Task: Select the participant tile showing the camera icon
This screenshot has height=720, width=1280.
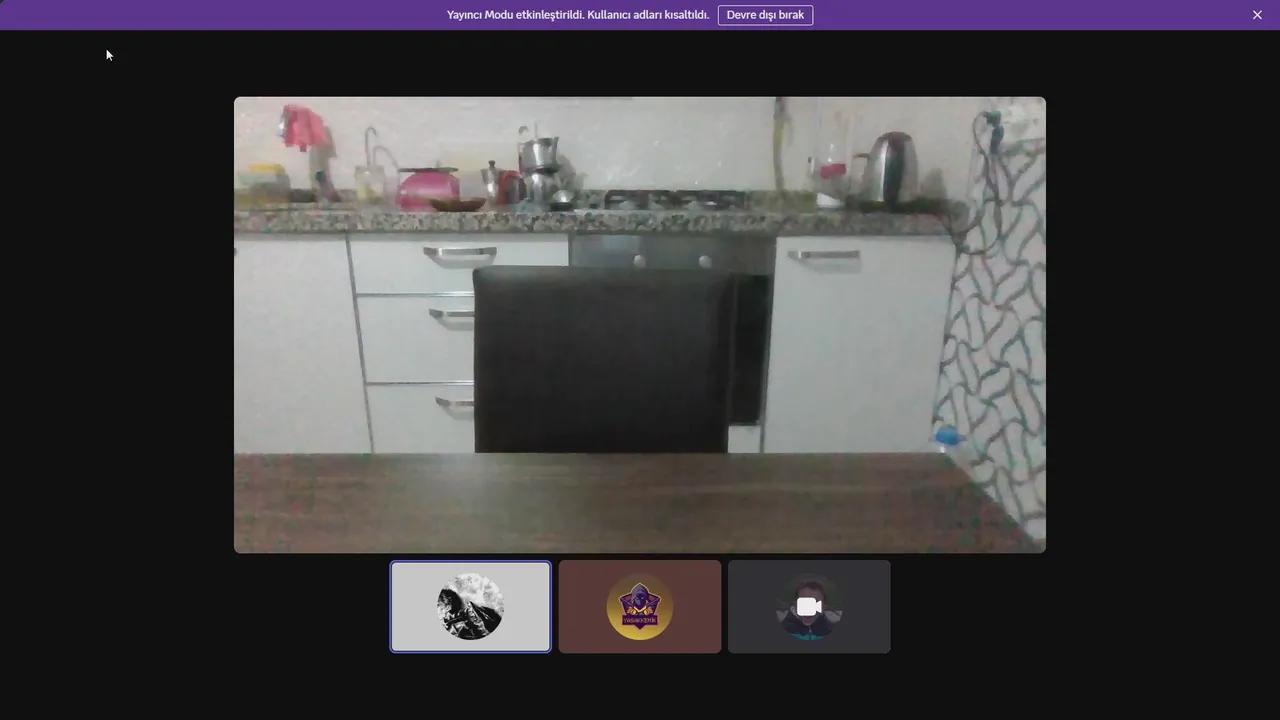Action: click(x=809, y=606)
